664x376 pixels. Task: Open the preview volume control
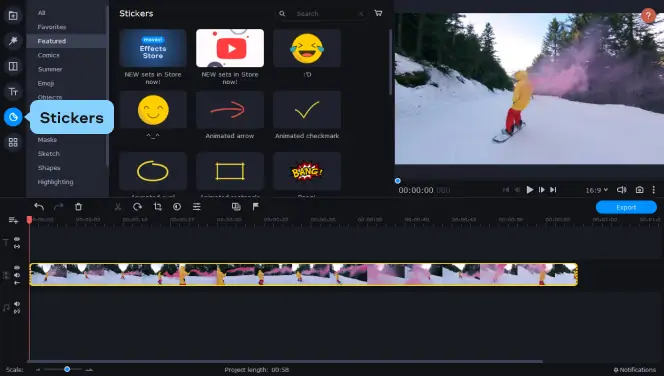tap(621, 190)
